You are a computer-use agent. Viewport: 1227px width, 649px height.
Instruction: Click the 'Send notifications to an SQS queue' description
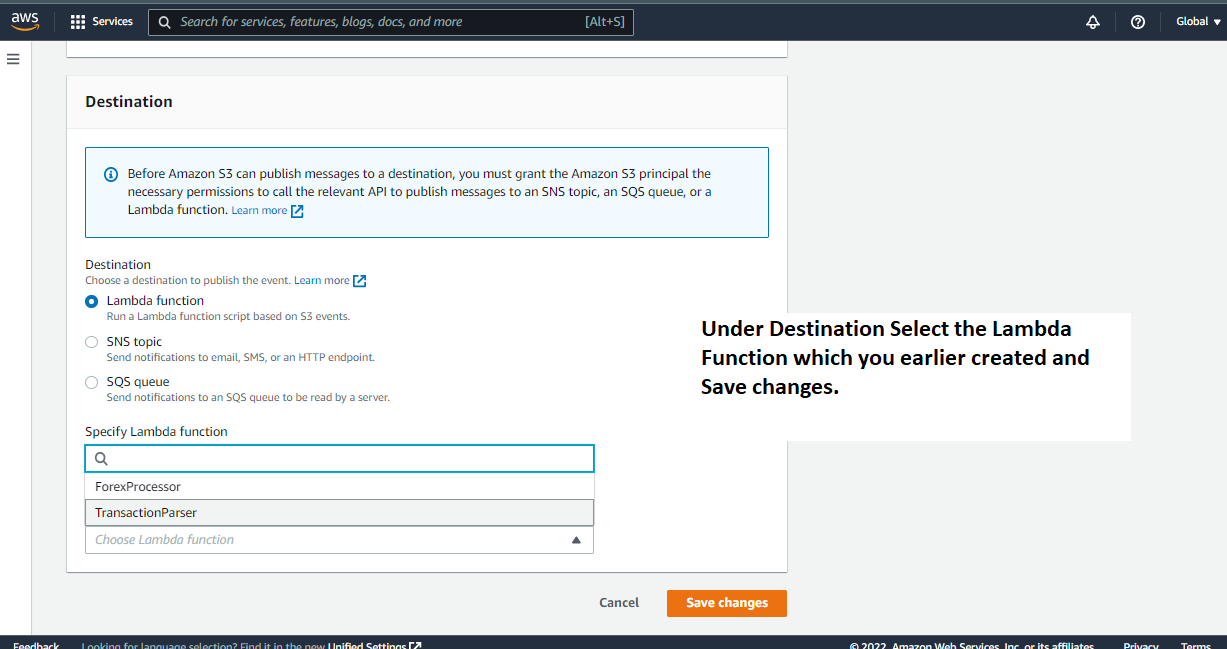[x=248, y=397]
